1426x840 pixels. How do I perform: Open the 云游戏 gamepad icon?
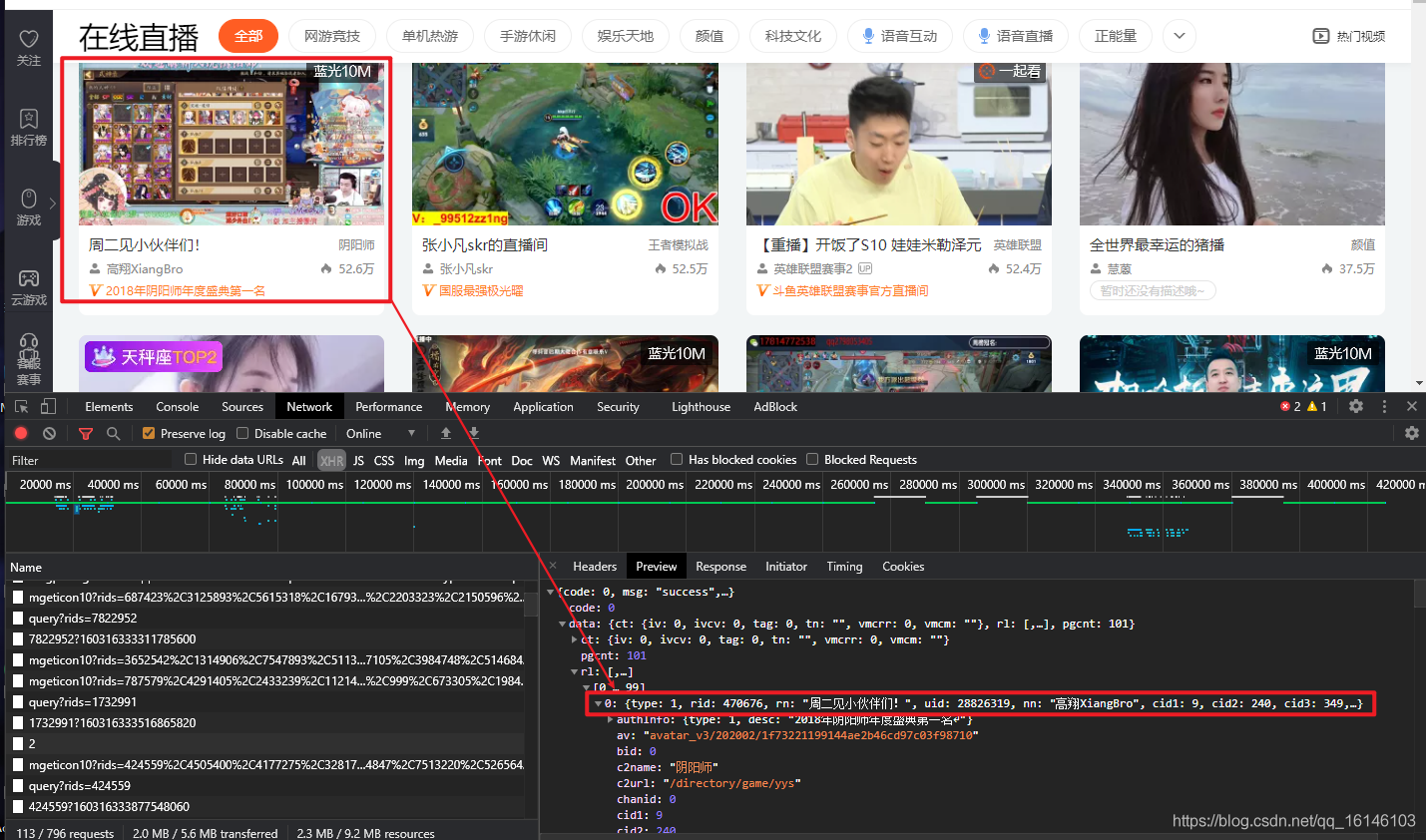29,278
